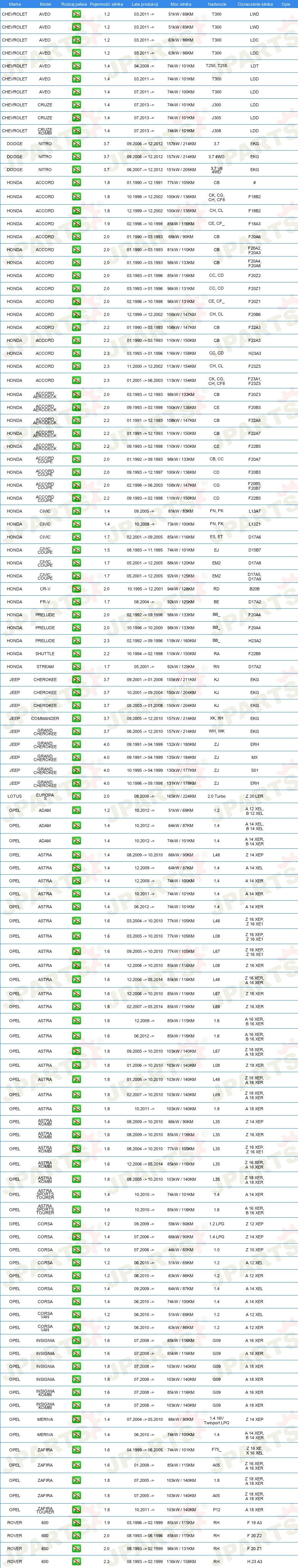Click the Moc silnika column header
This screenshot has height=1568, width=298.
pyautogui.click(x=181, y=4)
